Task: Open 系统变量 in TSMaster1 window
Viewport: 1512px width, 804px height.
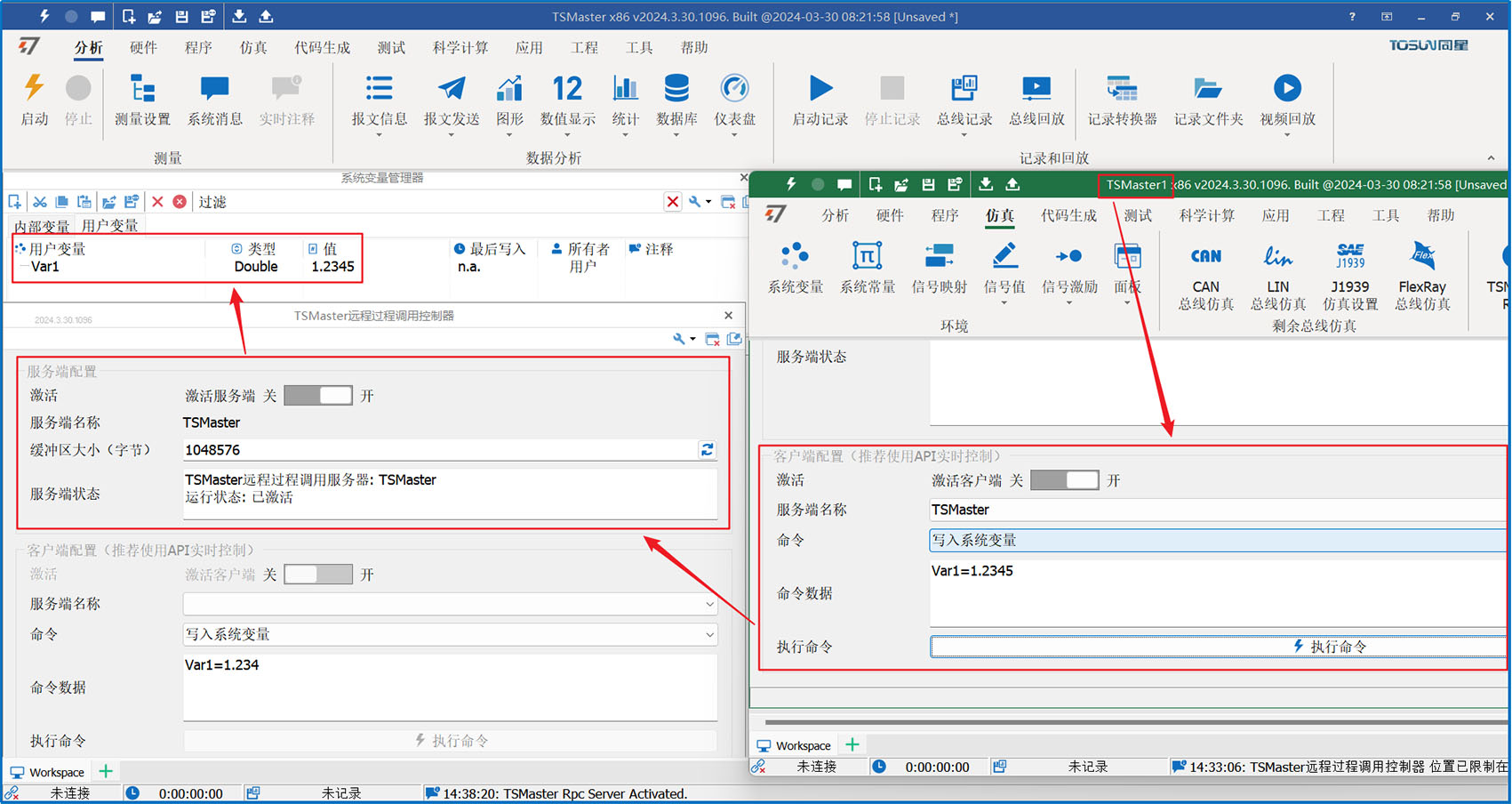Action: 795,268
